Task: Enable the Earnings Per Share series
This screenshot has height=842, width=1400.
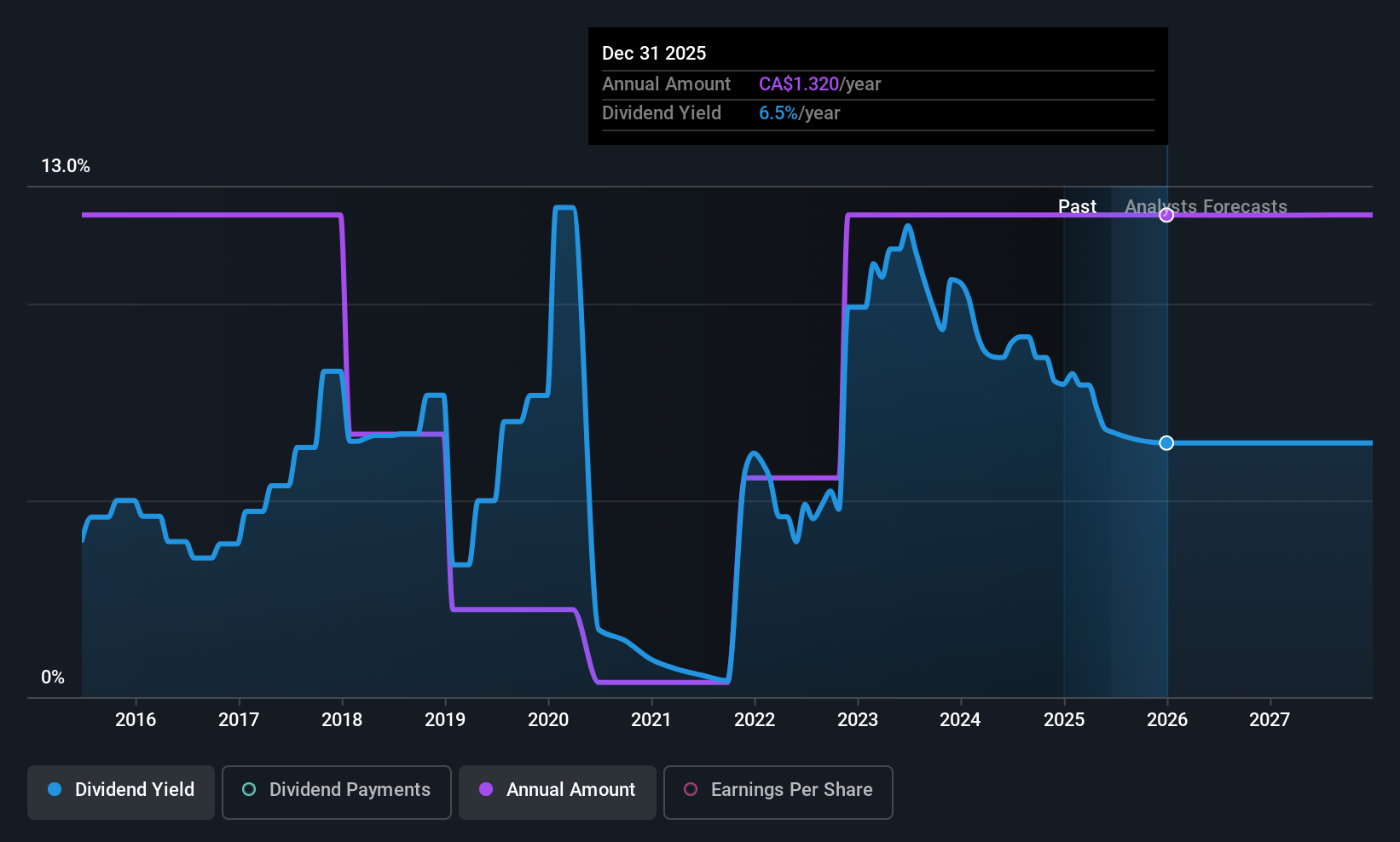Action: click(778, 793)
